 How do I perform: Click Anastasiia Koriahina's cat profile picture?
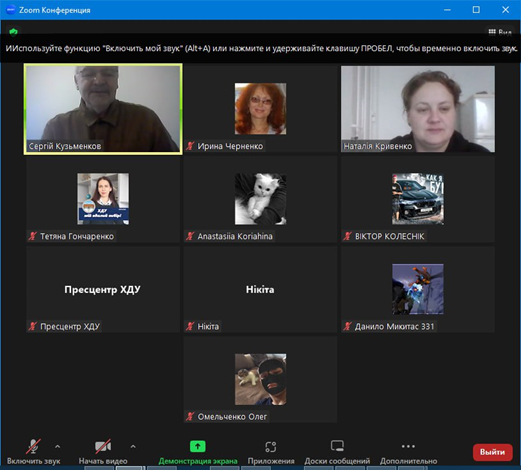[x=260, y=199]
